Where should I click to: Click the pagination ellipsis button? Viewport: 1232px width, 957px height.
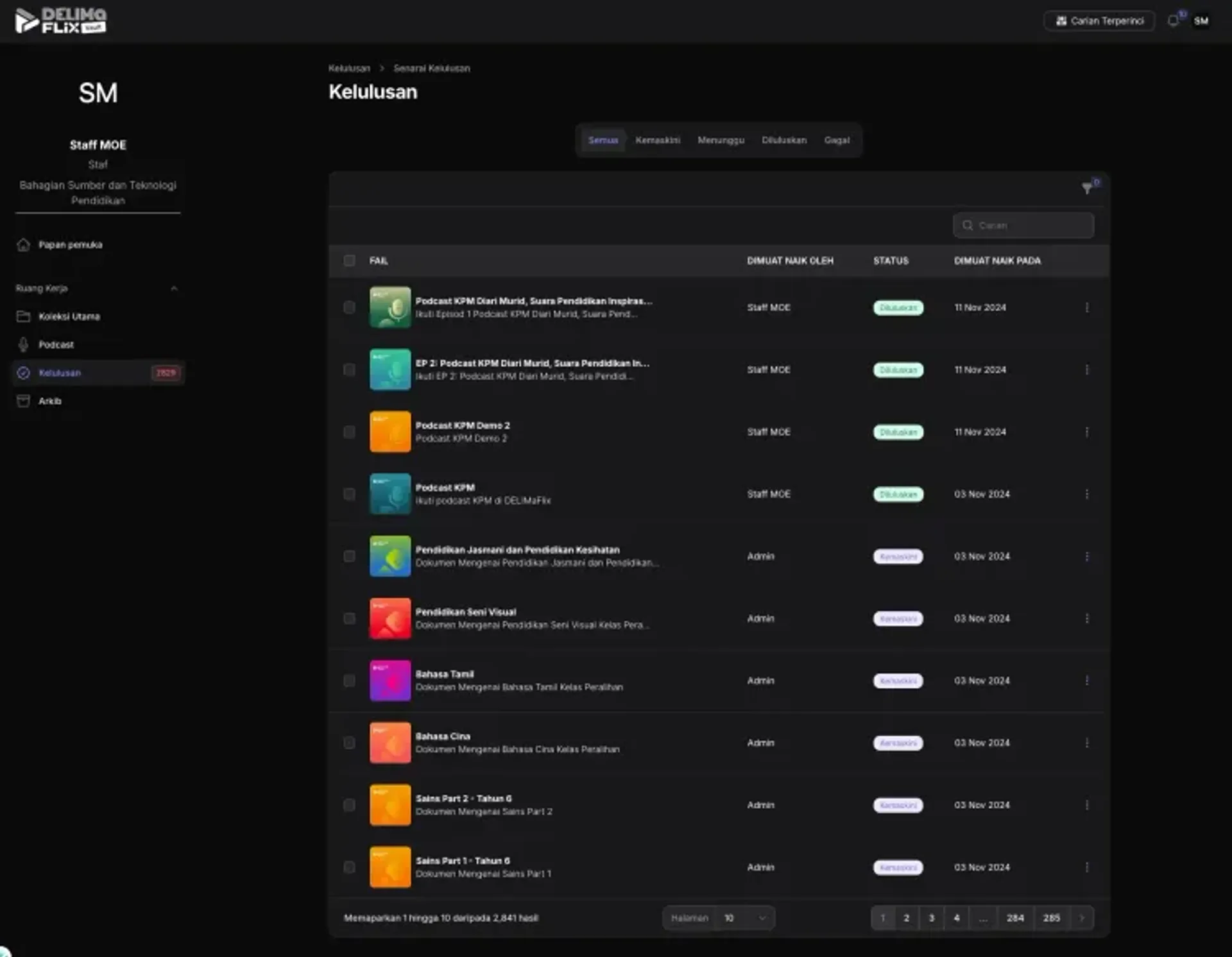coord(983,918)
